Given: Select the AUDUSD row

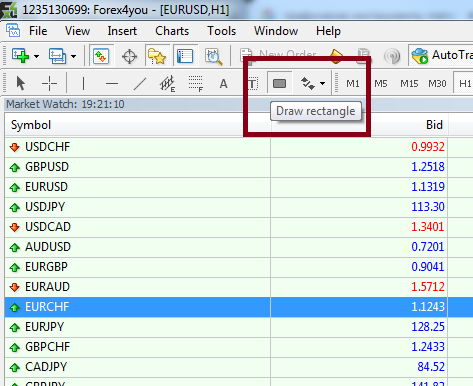Looking at the screenshot, I should click(x=239, y=247).
